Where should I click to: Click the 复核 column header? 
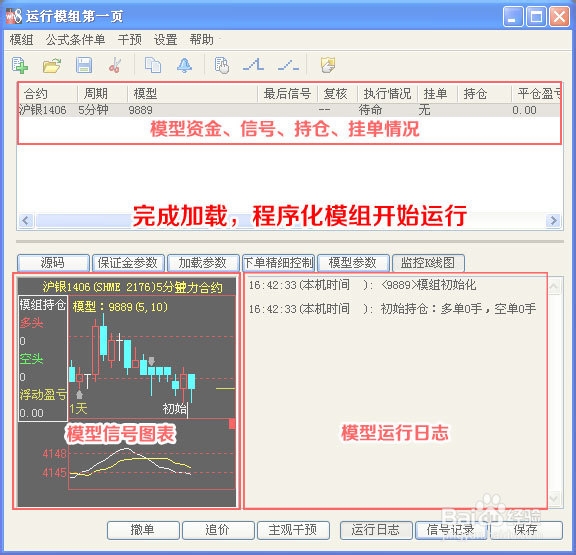[x=337, y=94]
